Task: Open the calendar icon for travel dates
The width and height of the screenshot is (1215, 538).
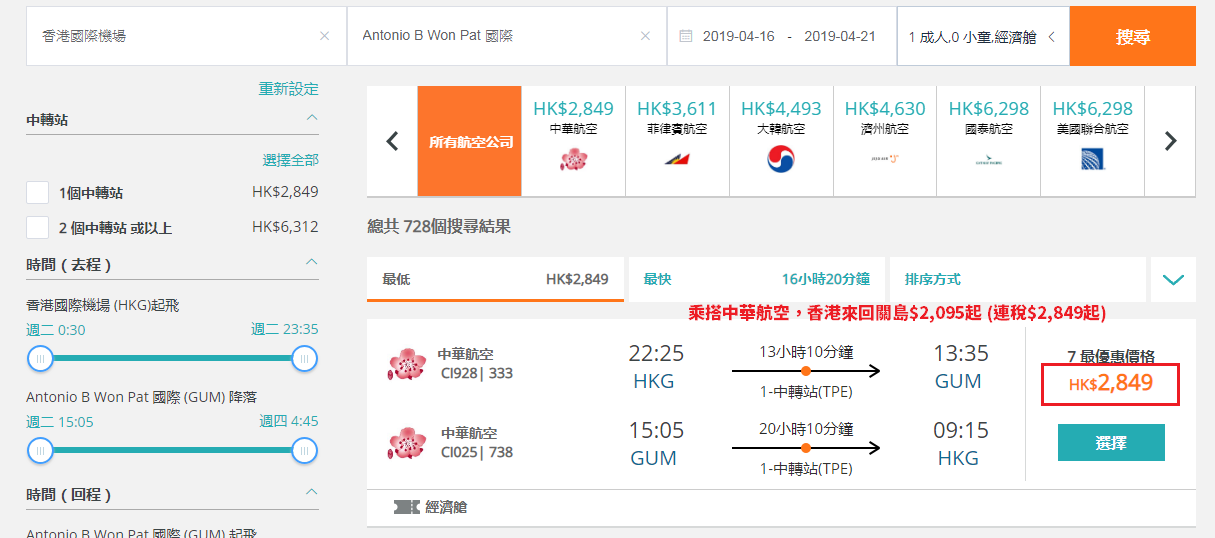Action: [685, 36]
